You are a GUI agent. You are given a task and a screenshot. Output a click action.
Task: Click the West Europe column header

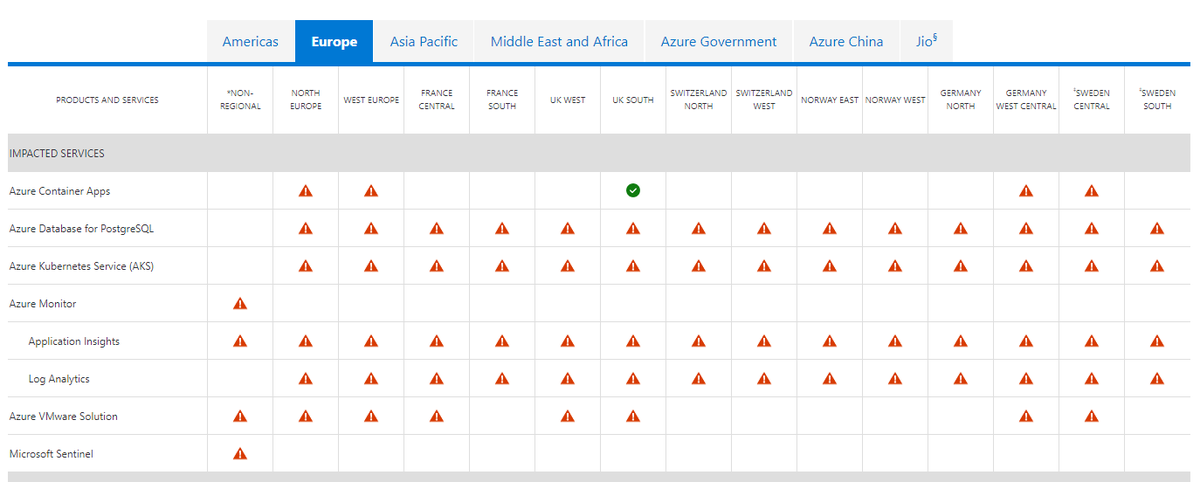point(371,100)
